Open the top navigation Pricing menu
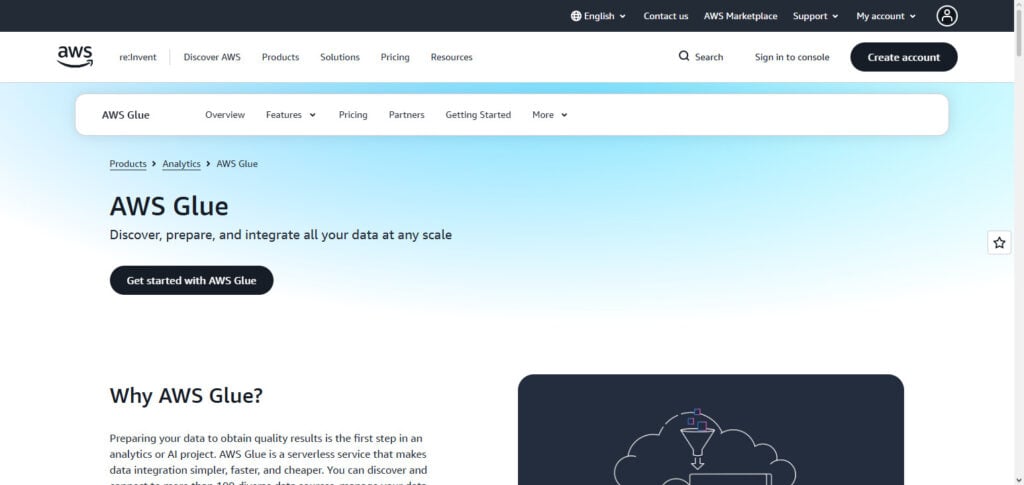1024x485 pixels. click(x=395, y=57)
